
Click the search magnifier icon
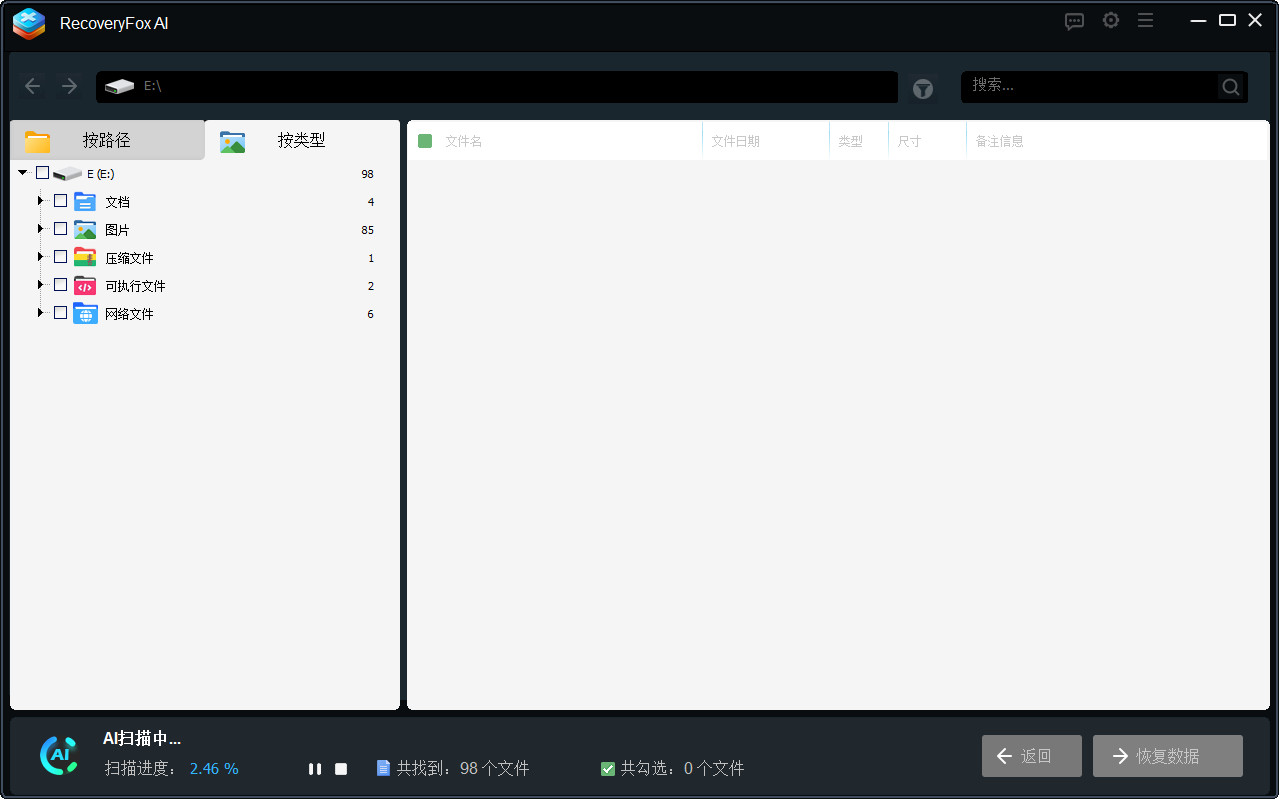(1231, 87)
